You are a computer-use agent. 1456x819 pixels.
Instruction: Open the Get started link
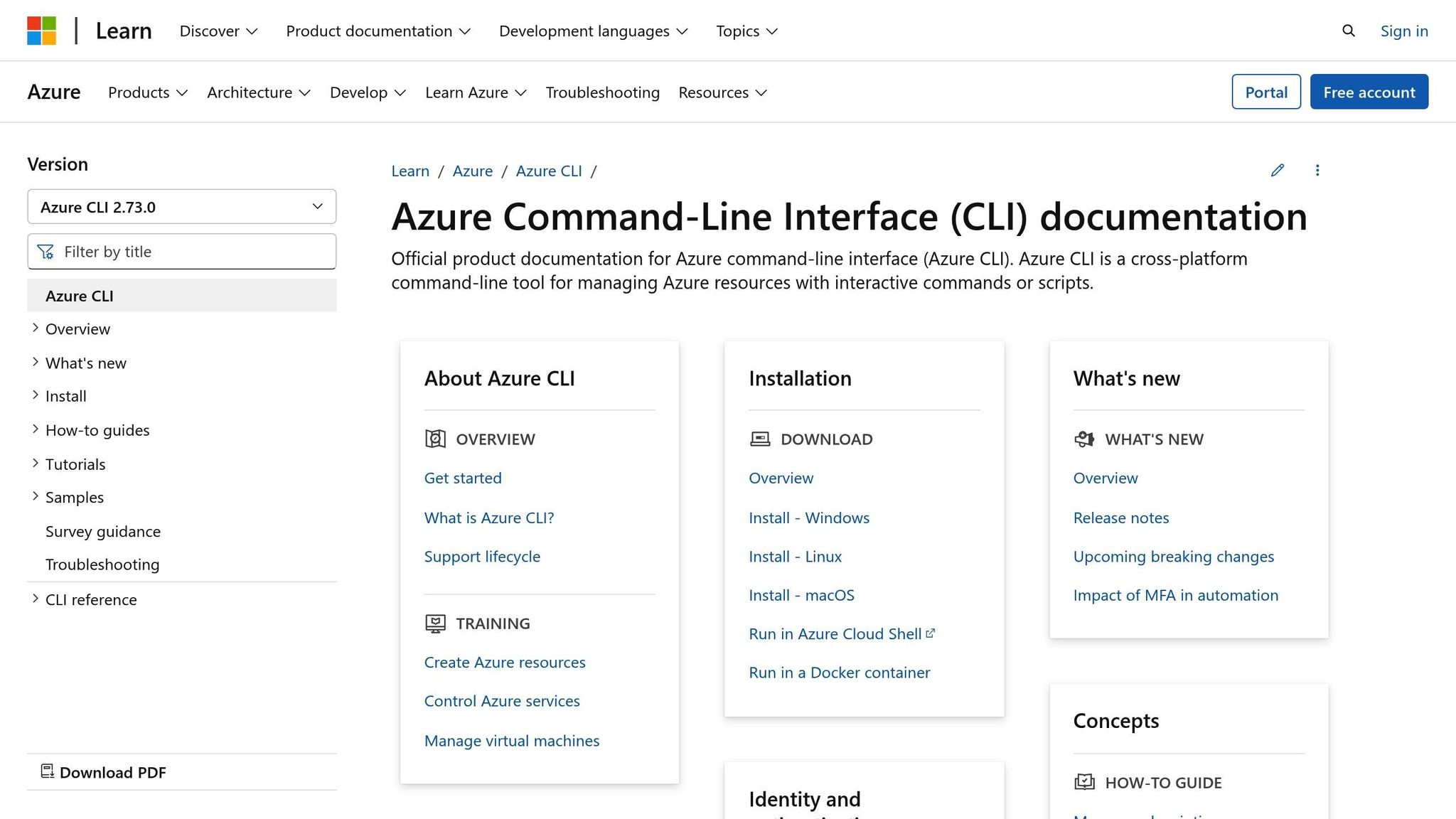coord(463,478)
